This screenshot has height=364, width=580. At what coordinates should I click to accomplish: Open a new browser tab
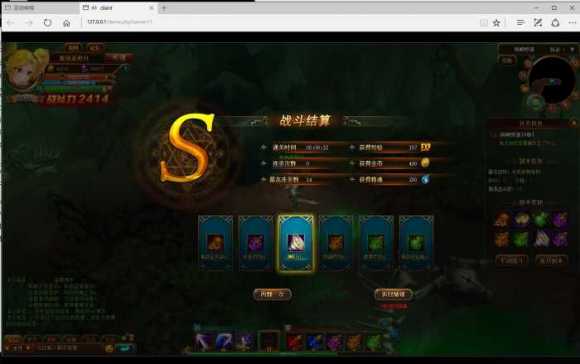click(x=164, y=8)
